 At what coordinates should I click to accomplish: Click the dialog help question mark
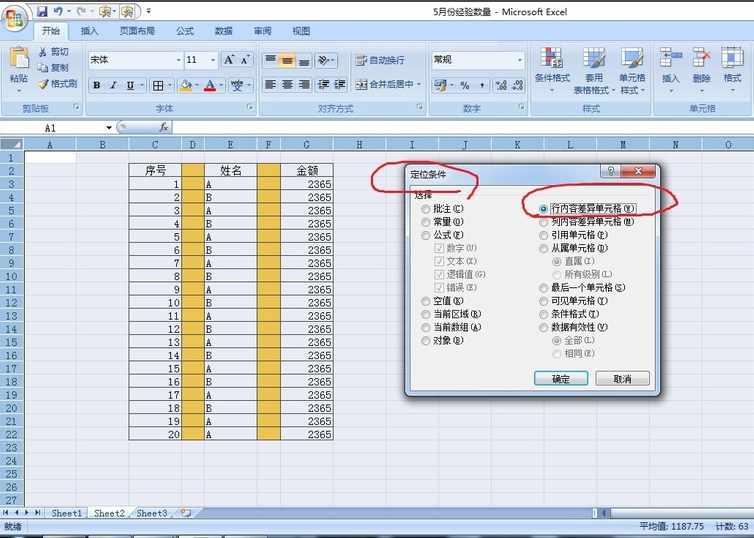click(610, 171)
